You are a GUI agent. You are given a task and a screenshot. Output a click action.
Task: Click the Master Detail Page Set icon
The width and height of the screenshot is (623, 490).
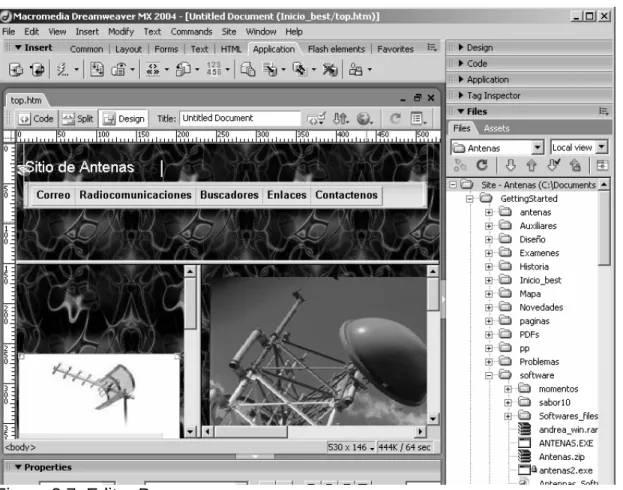point(248,70)
